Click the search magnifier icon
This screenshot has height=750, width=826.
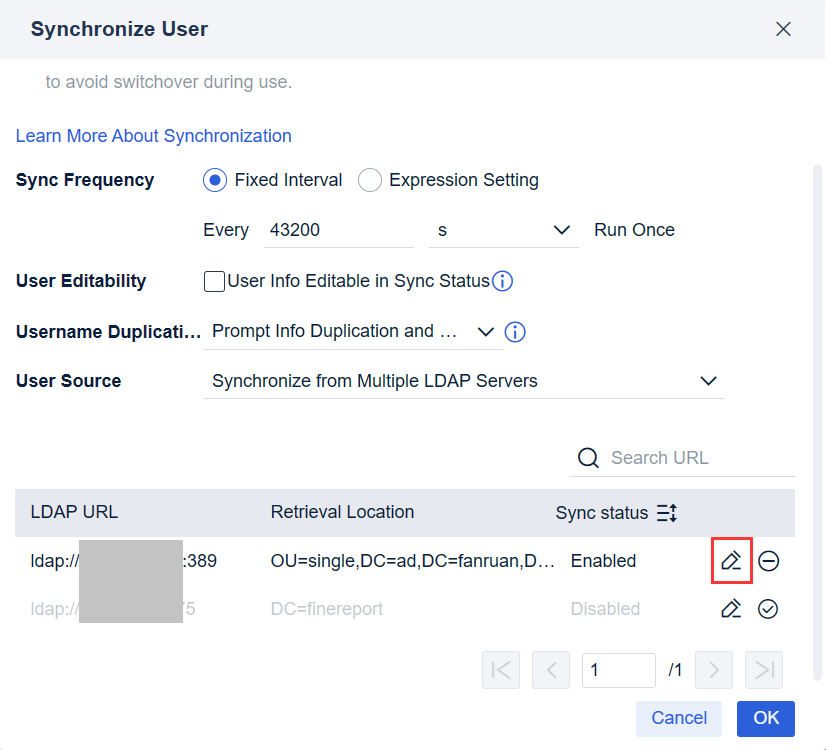click(x=587, y=457)
